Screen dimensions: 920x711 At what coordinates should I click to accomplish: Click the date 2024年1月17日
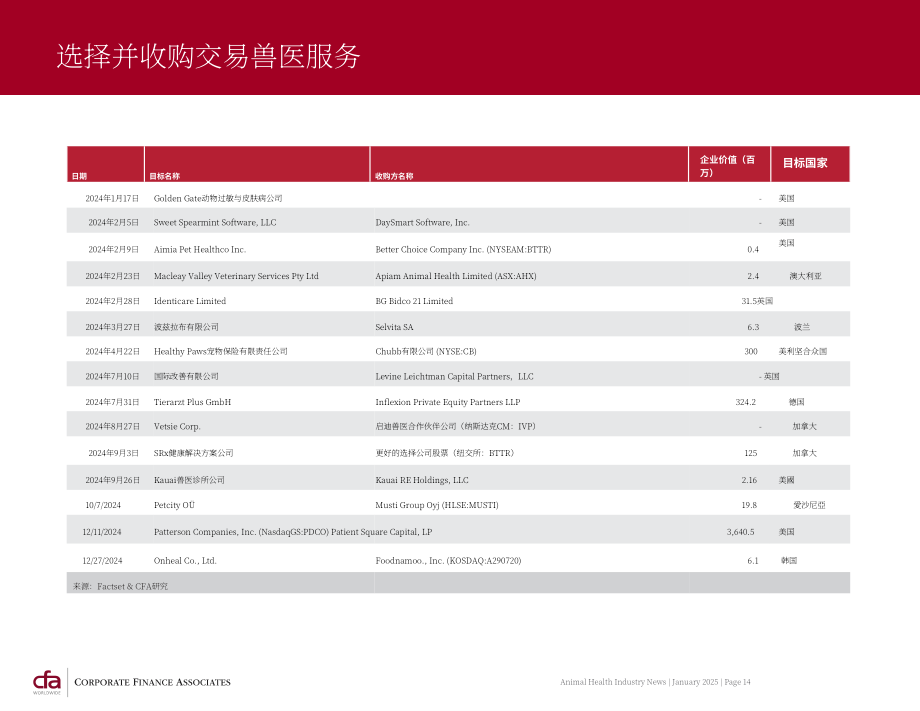click(112, 198)
